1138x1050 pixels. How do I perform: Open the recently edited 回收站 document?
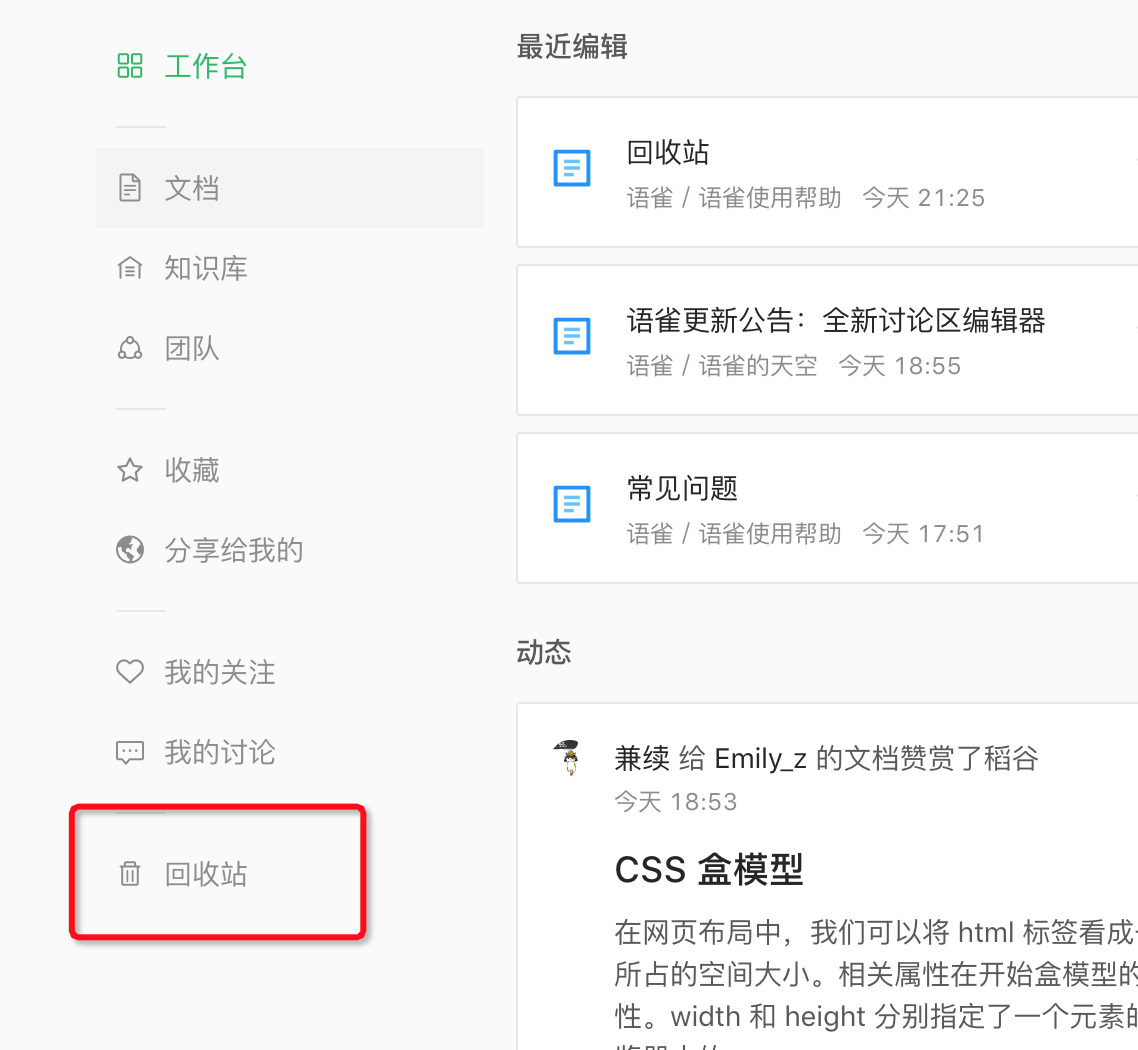click(x=668, y=153)
